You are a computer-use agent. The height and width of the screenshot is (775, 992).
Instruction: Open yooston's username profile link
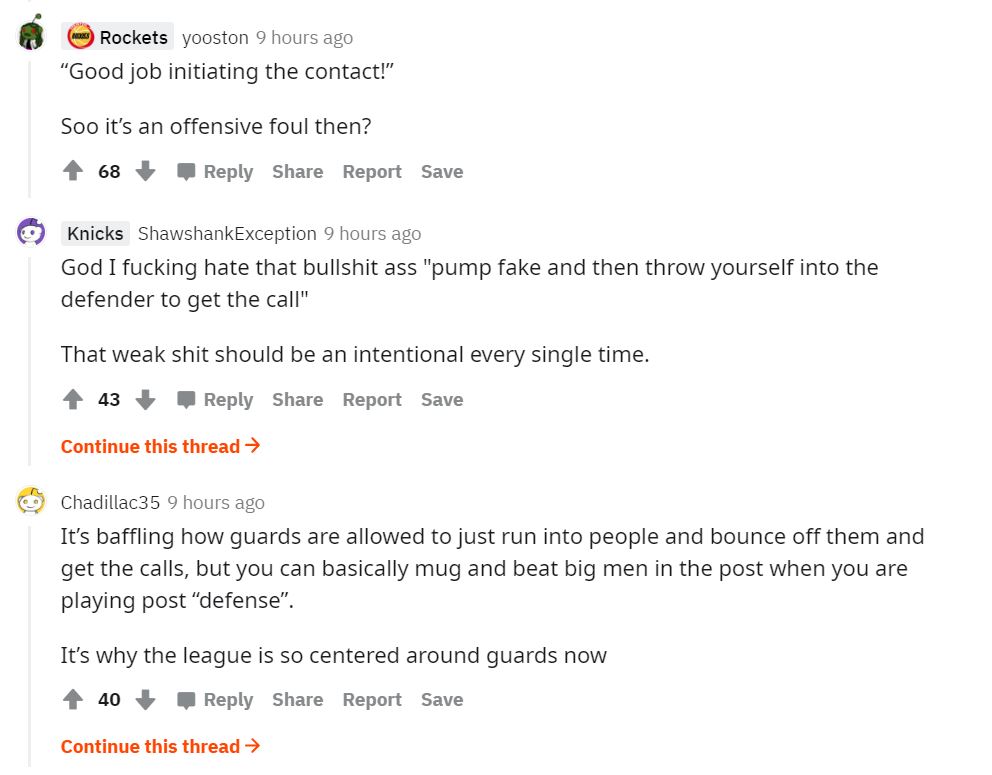(x=215, y=37)
